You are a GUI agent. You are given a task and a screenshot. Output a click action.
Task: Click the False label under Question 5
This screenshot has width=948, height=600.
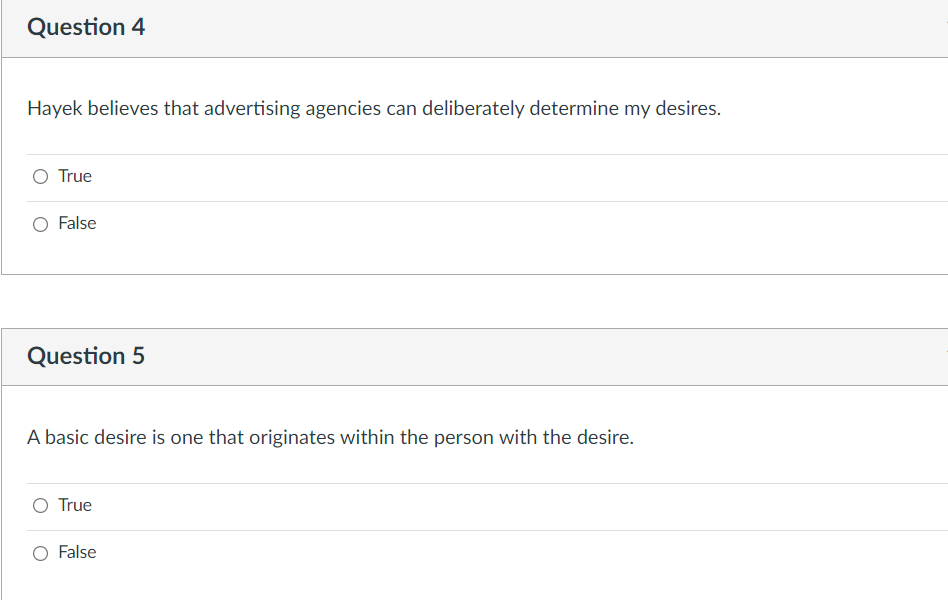coord(80,552)
